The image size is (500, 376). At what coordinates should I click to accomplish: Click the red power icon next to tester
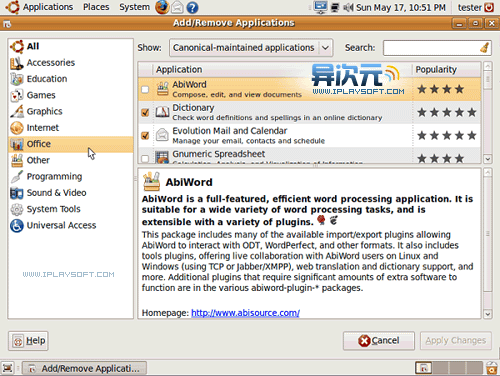489,7
